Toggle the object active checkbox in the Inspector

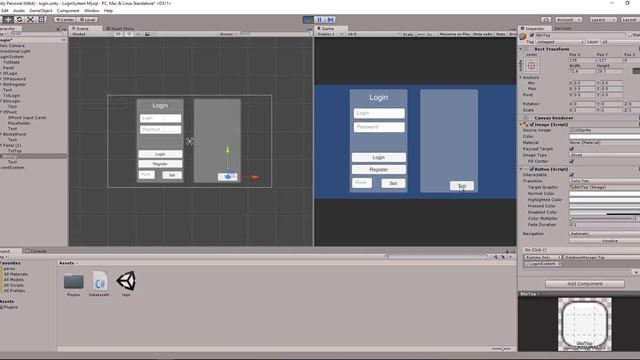tap(532, 35)
